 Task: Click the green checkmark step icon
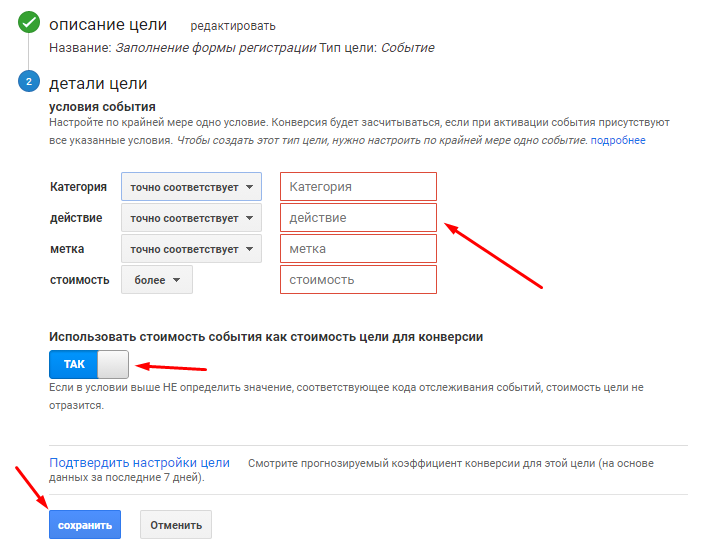[x=30, y=24]
